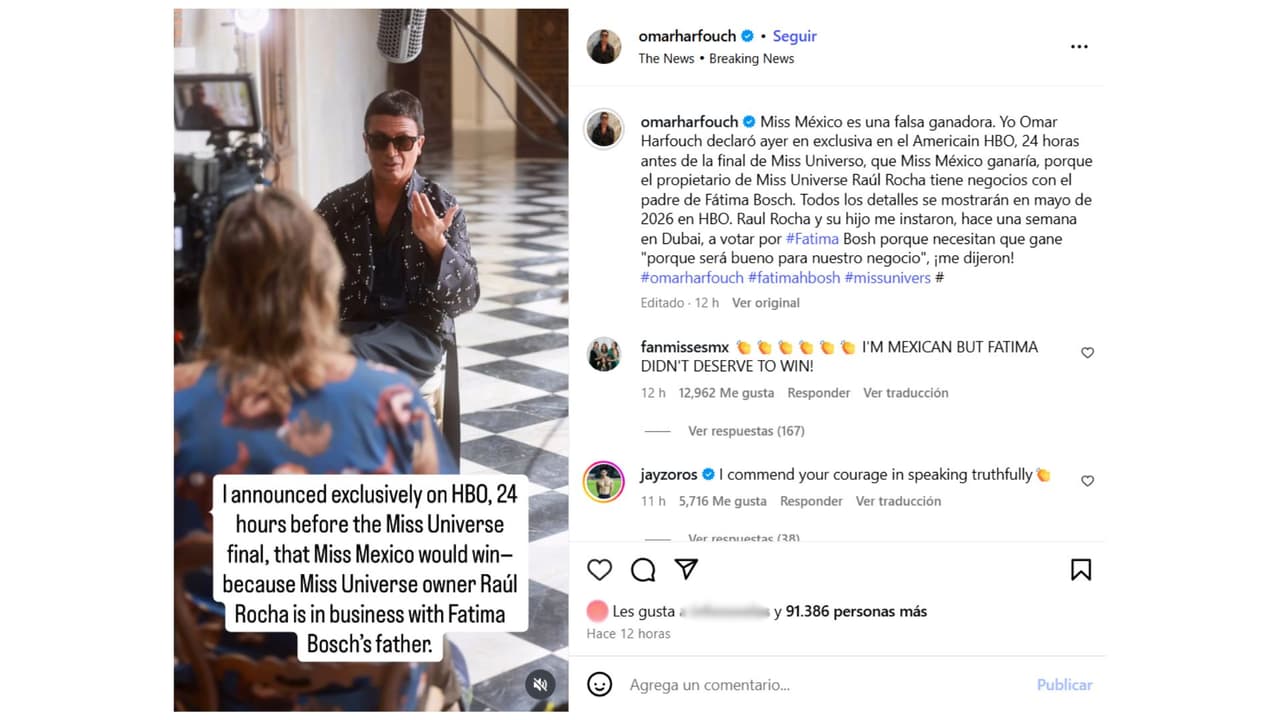The width and height of the screenshot is (1280, 720).
Task: Open the three-dot options menu
Action: (x=1079, y=46)
